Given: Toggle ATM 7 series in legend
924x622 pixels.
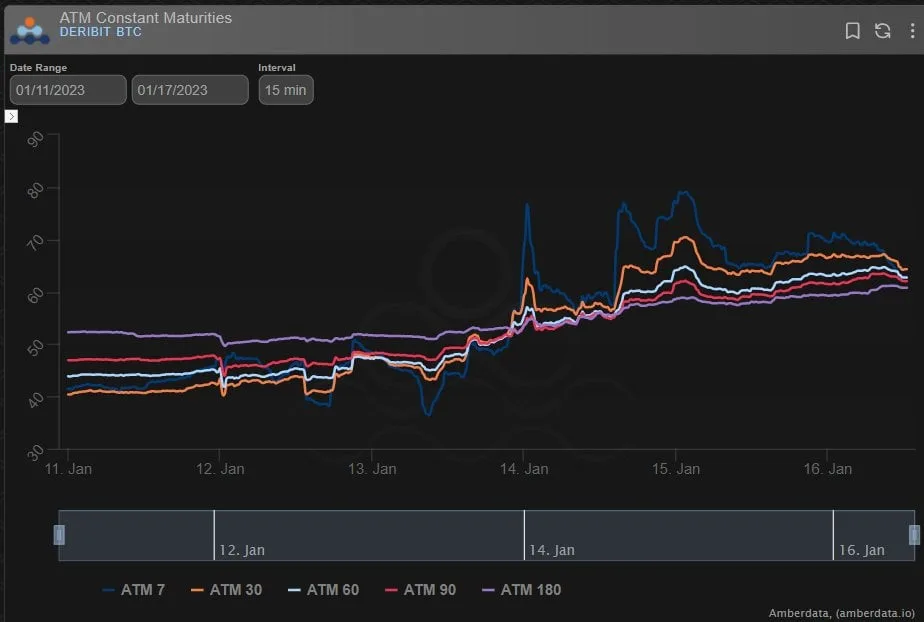Looking at the screenshot, I should point(134,590).
